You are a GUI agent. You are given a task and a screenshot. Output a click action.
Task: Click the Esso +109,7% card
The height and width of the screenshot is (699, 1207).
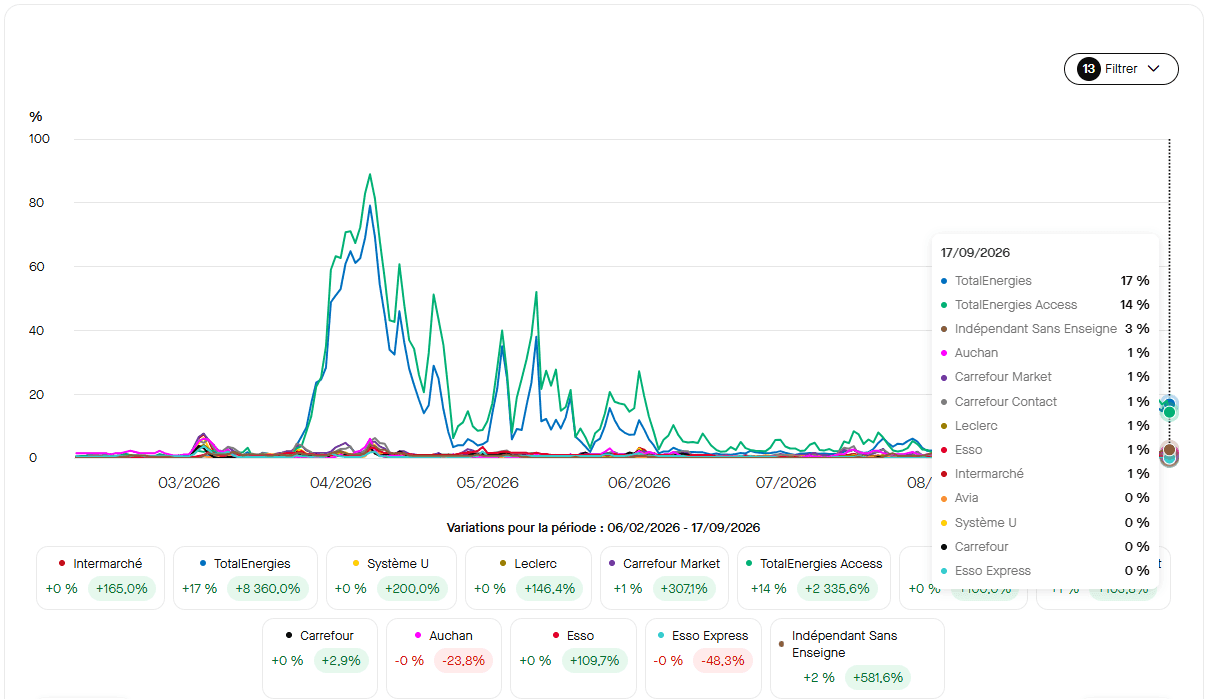point(573,658)
